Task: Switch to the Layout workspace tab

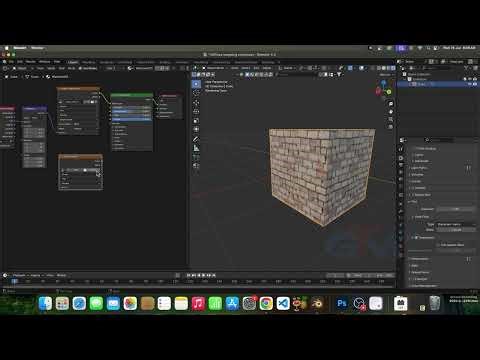Action: (x=73, y=62)
